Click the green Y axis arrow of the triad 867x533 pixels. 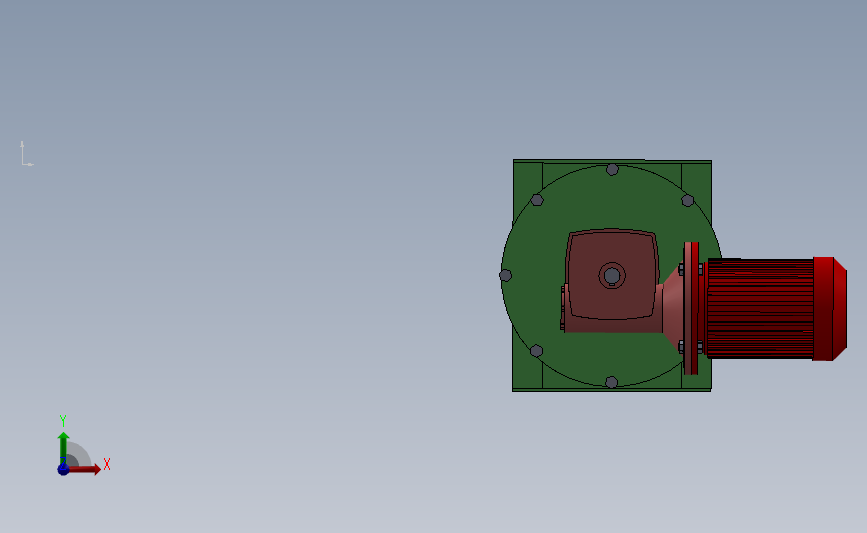coord(63,448)
